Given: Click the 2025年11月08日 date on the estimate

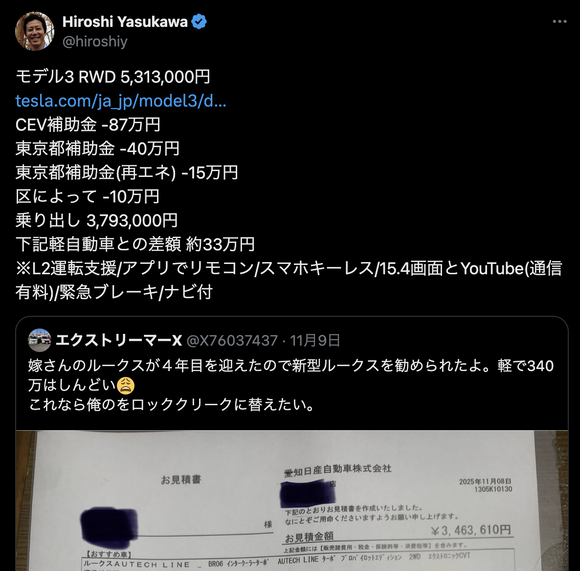Looking at the screenshot, I should (x=485, y=482).
